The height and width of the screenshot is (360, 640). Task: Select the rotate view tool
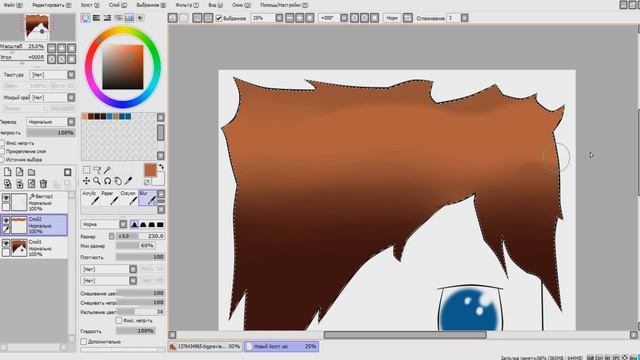pyautogui.click(x=107, y=181)
